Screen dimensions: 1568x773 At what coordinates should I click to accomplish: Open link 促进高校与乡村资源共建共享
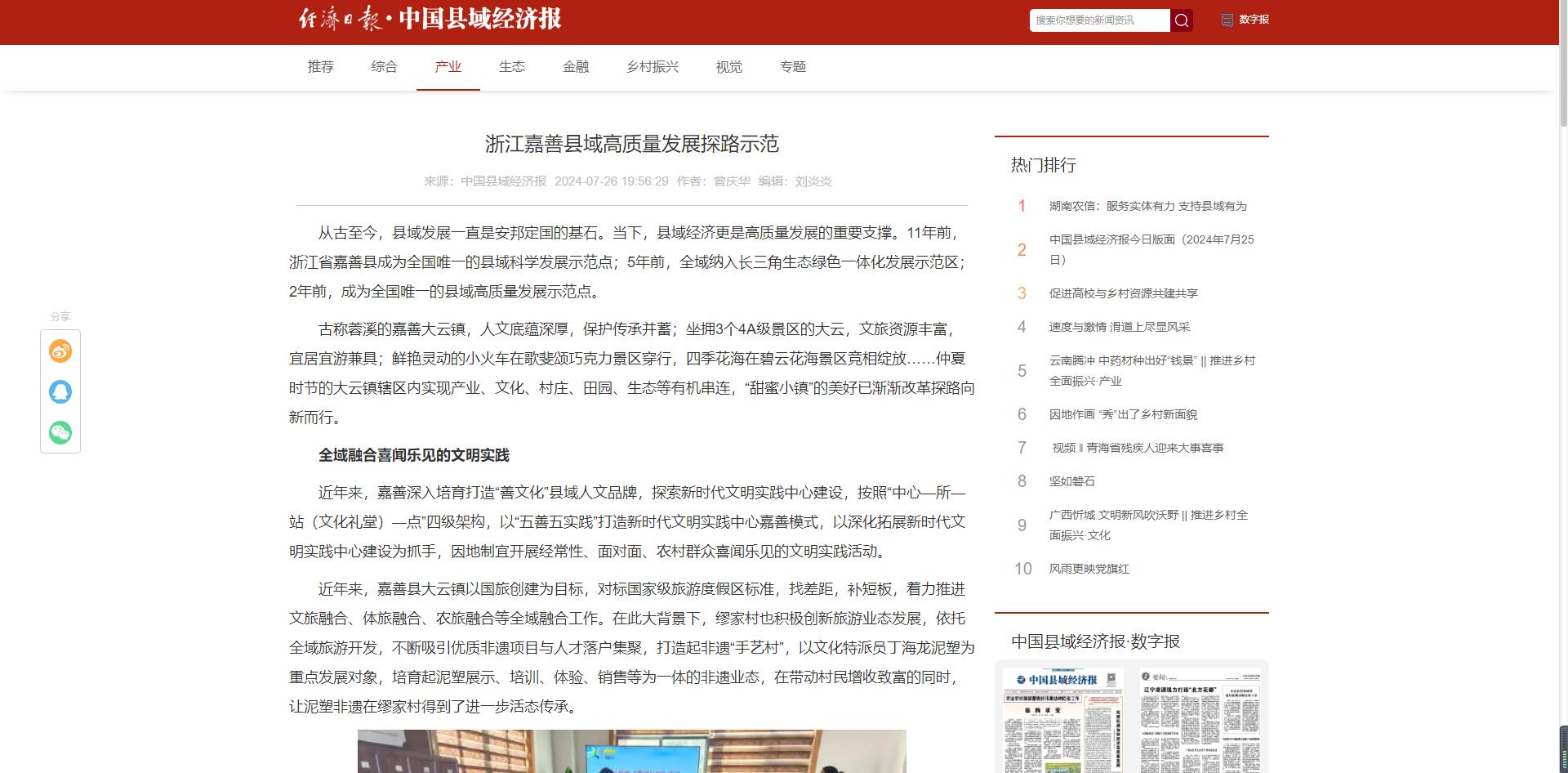(x=1125, y=293)
